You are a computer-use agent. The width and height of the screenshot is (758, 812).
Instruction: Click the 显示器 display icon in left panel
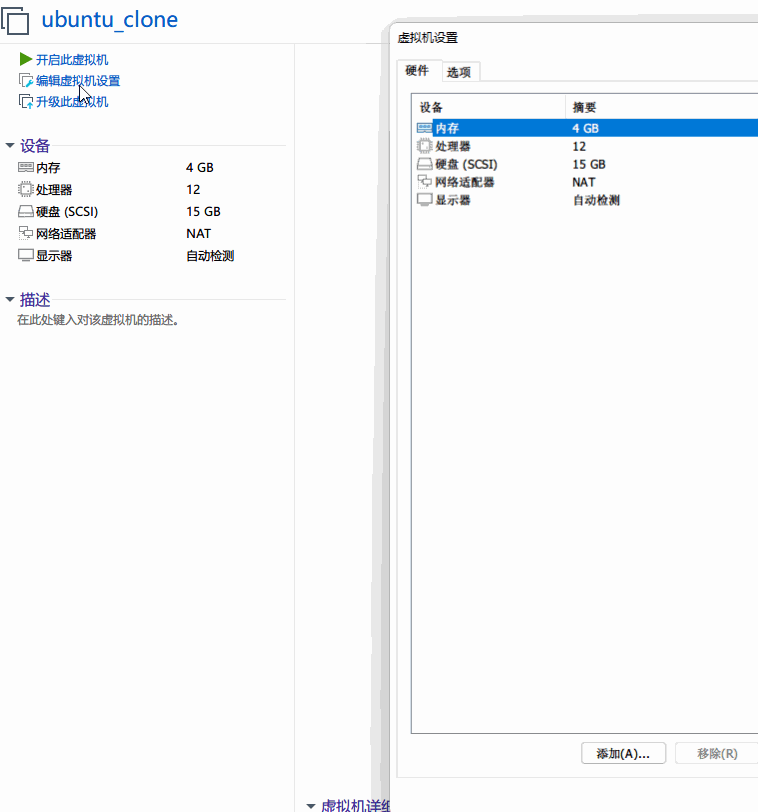pyautogui.click(x=26, y=255)
